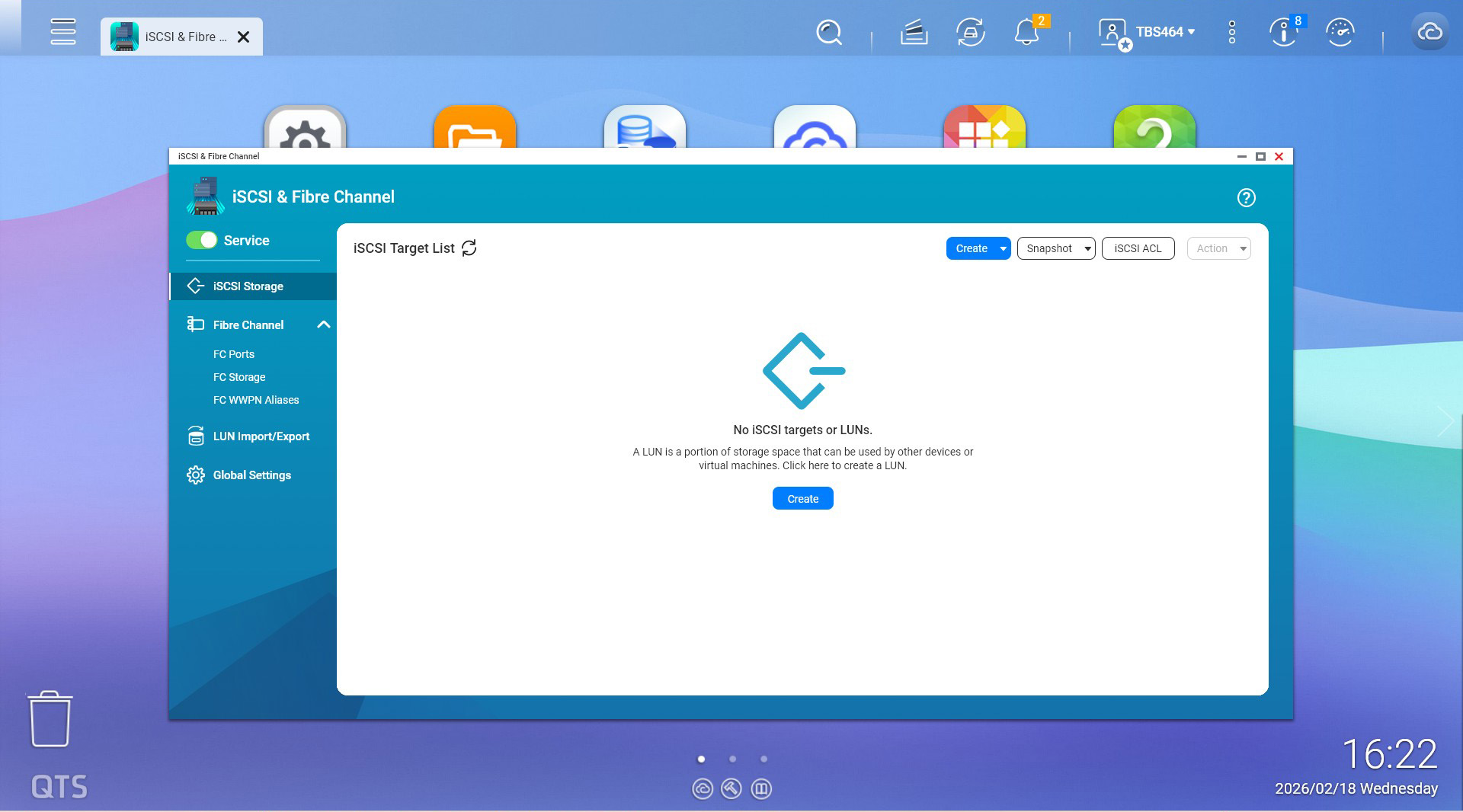The image size is (1463, 812).
Task: Click the iSCSI ACL button
Action: click(x=1138, y=249)
